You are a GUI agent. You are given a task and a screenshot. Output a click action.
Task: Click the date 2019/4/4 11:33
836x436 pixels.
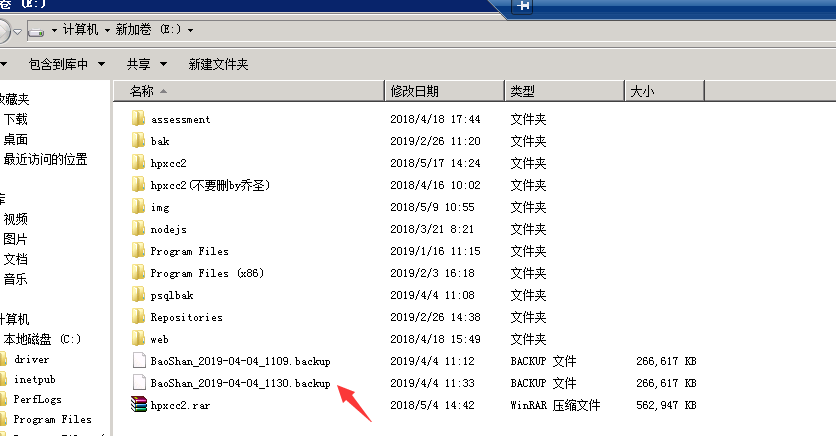coord(432,383)
